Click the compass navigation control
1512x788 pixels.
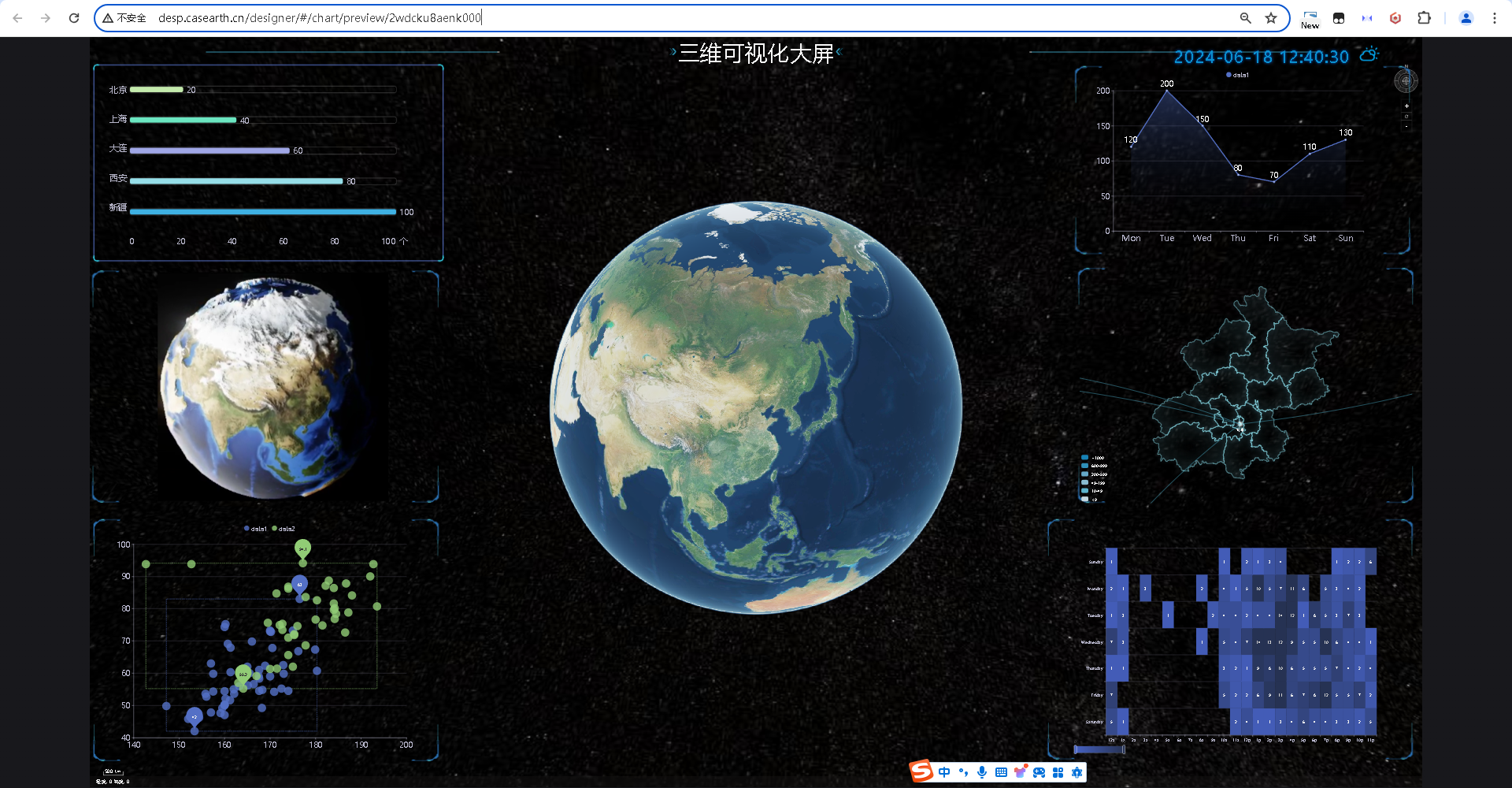[1406, 81]
